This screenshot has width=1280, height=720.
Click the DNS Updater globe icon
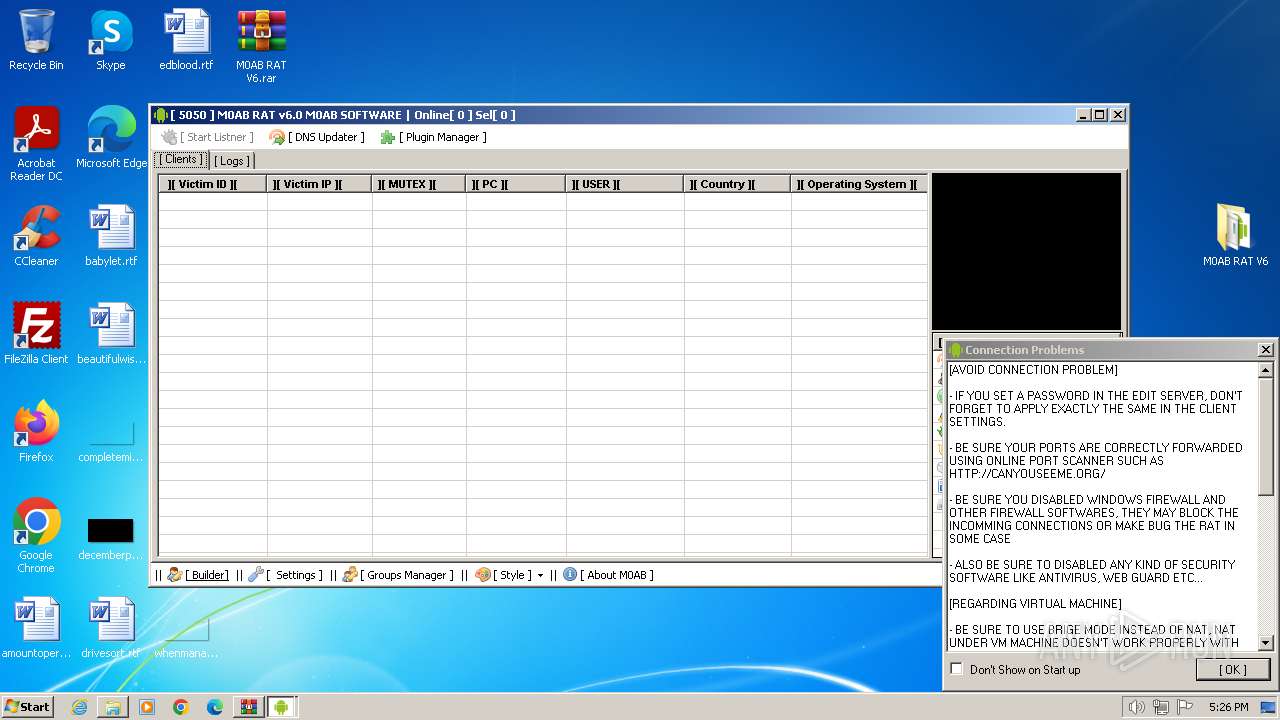[x=277, y=137]
